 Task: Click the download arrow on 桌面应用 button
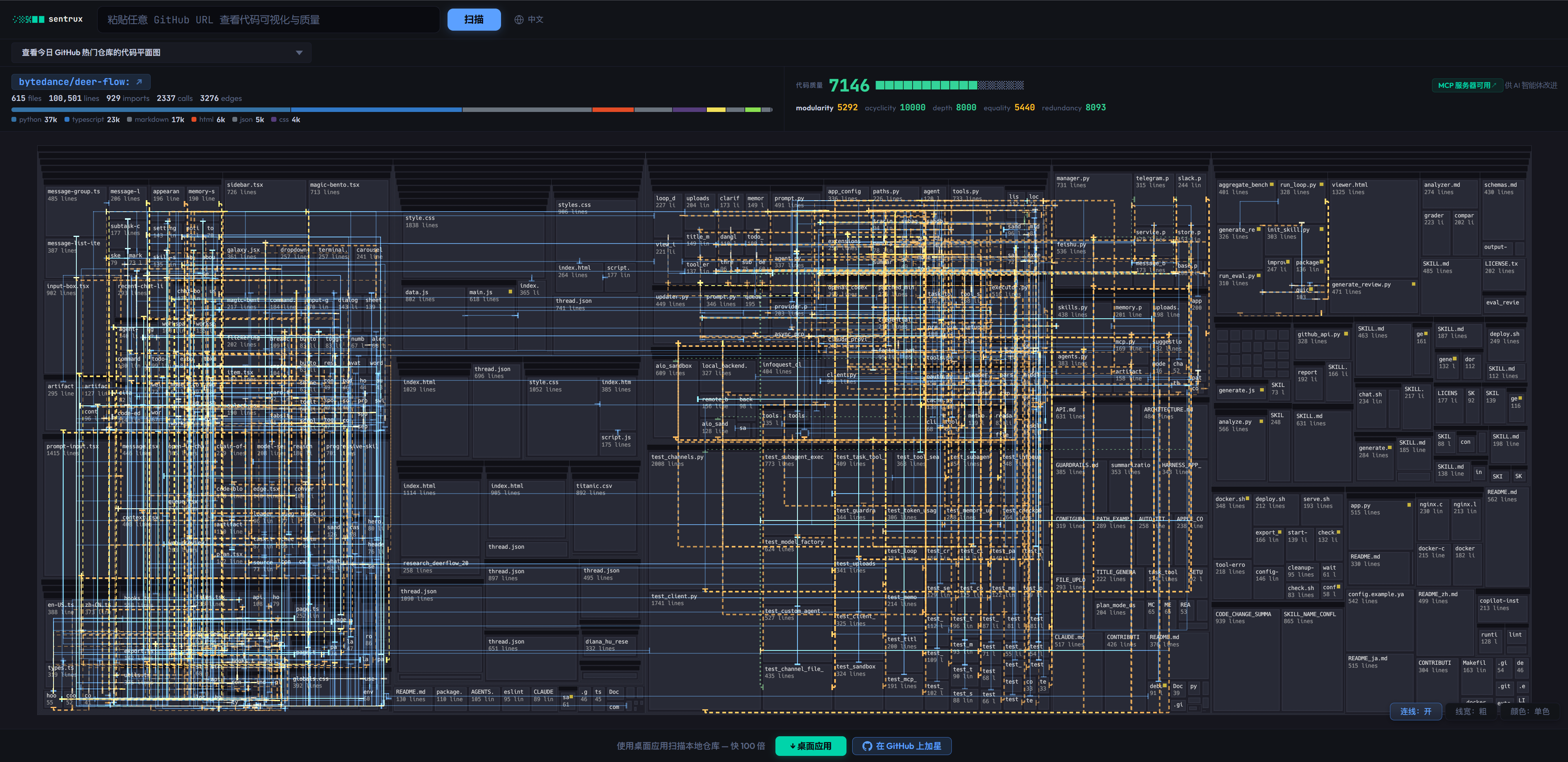pyautogui.click(x=793, y=746)
